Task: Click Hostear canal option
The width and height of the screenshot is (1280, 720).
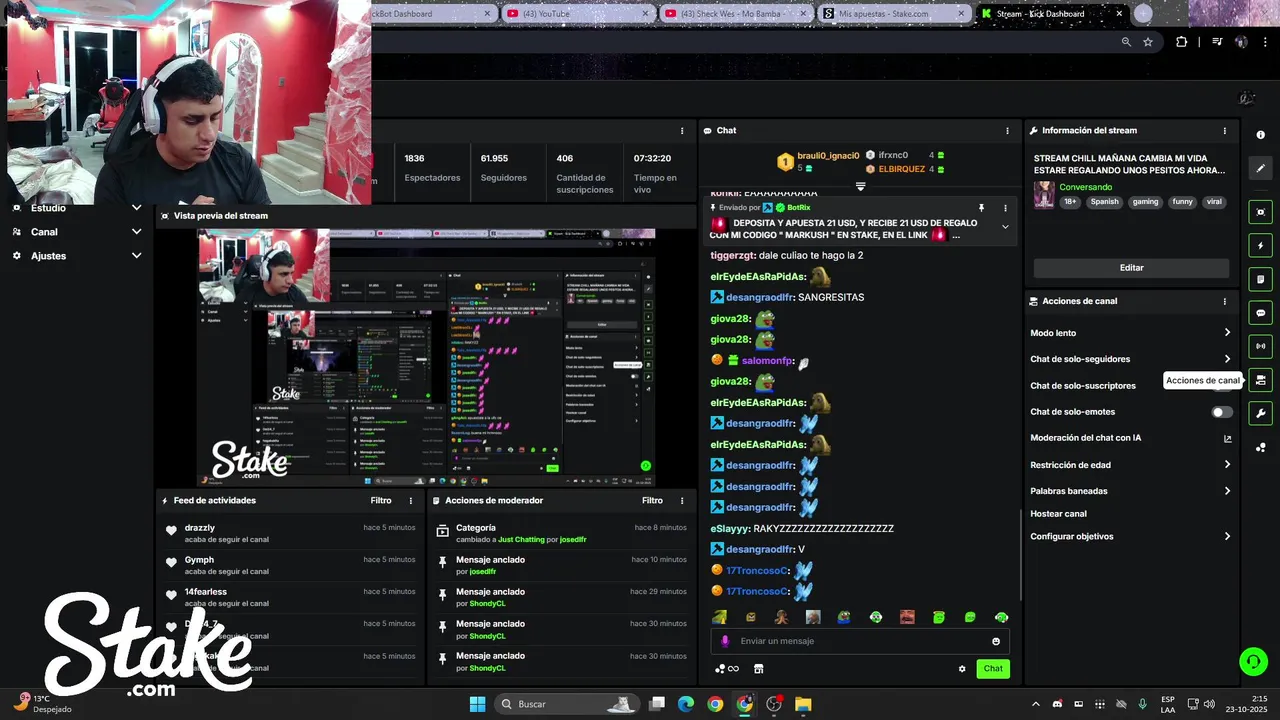Action: pyautogui.click(x=1058, y=514)
